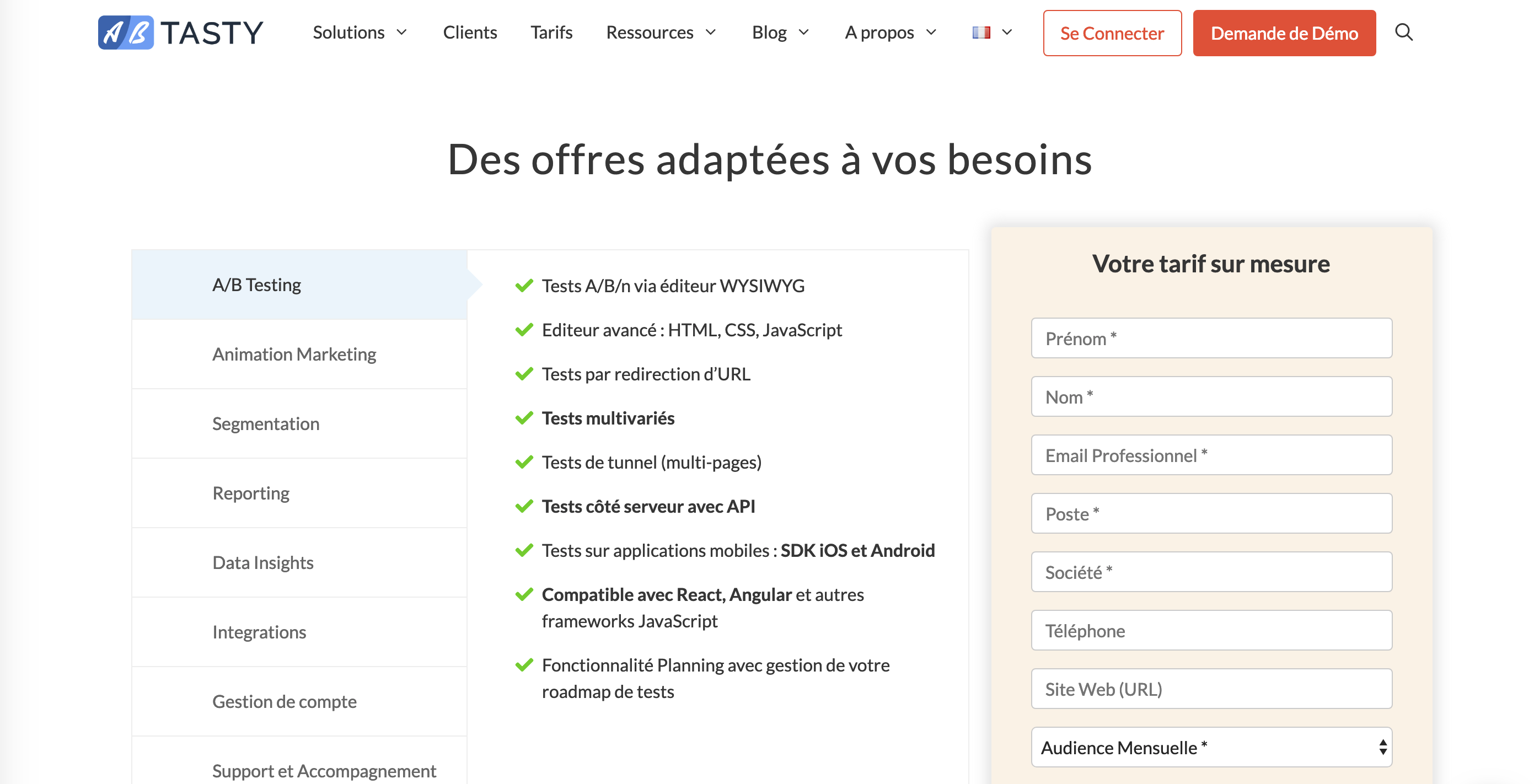Focus the Nom input field

1211,396
